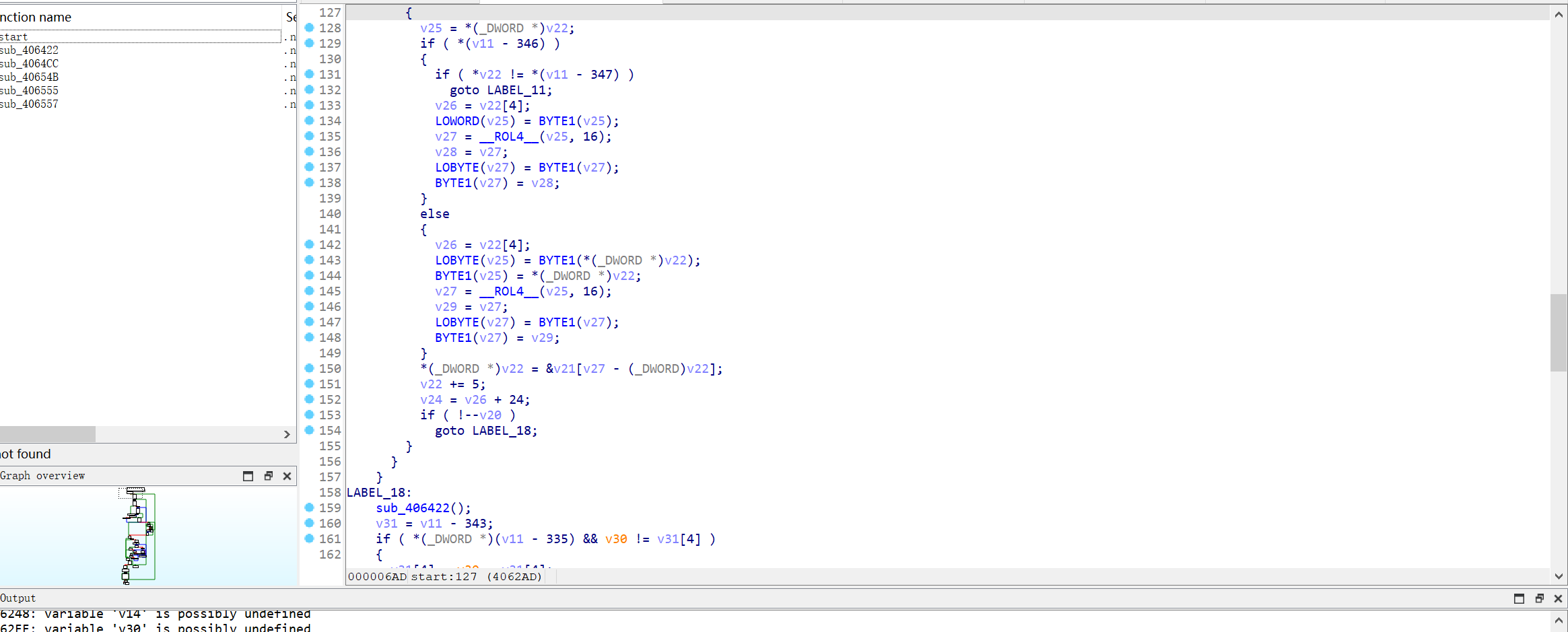
Task: Click goto LABEL_11 on line 132
Action: pyautogui.click(x=501, y=90)
